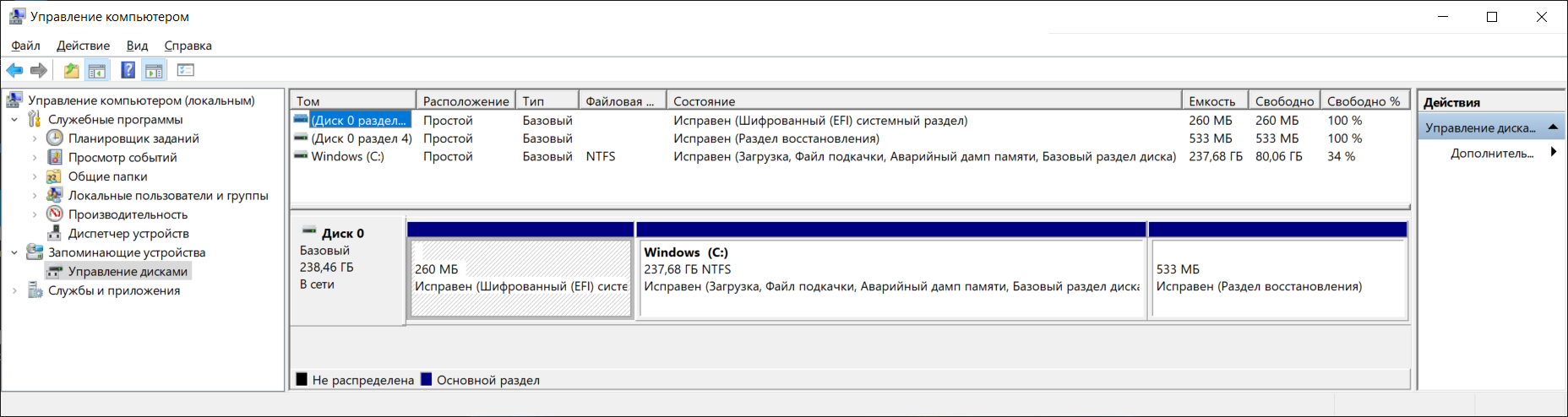This screenshot has width=1568, height=417.
Task: Select Локальные пользователи и группы node
Action: coord(168,196)
